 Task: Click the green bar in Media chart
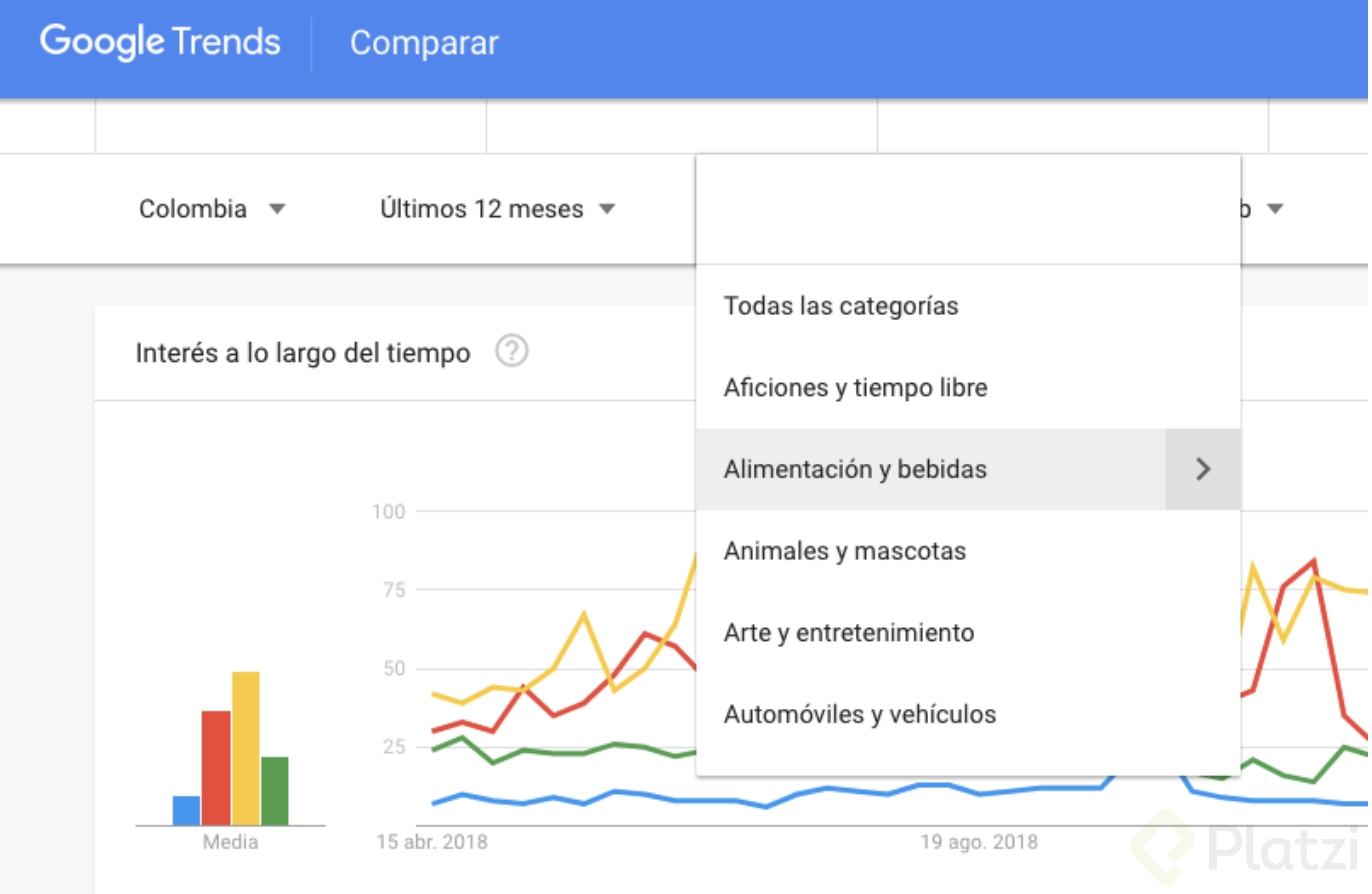point(275,791)
